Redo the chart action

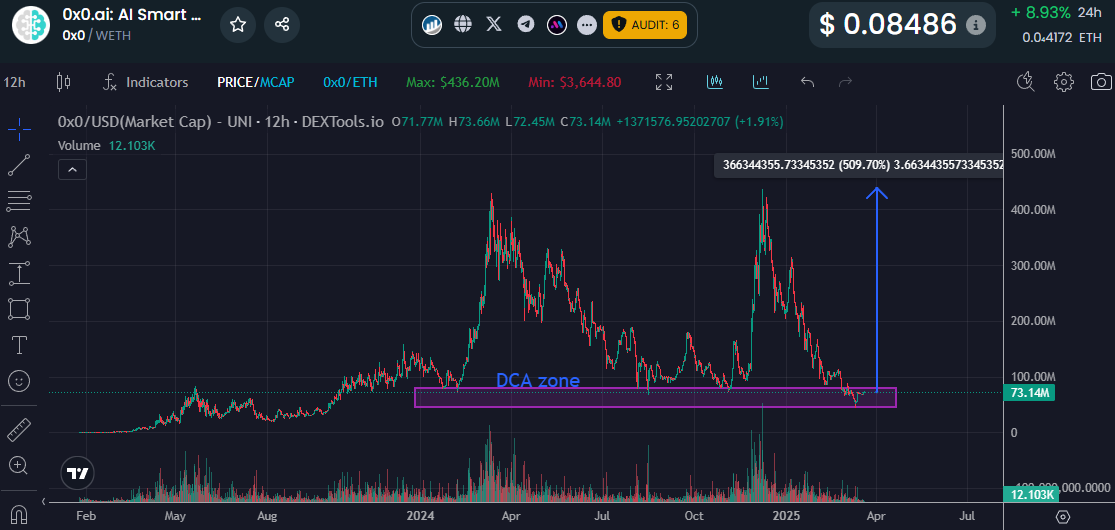pyautogui.click(x=845, y=83)
